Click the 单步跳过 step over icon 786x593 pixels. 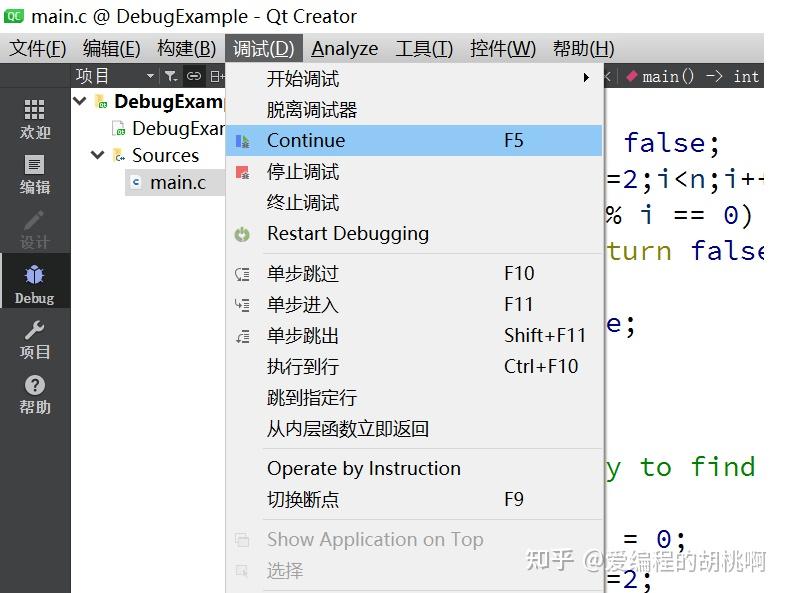[242, 274]
